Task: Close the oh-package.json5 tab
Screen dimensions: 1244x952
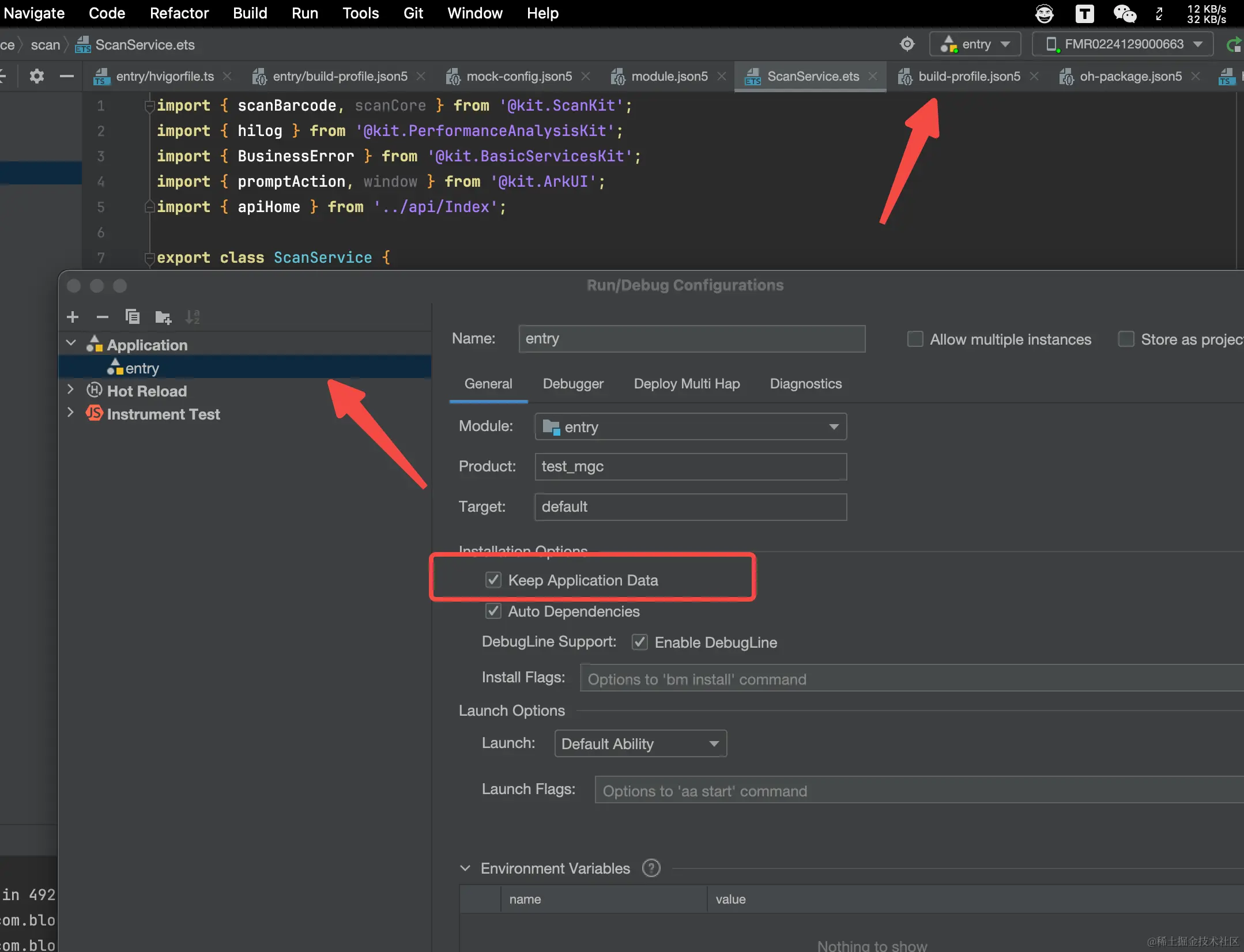Action: click(x=1195, y=76)
